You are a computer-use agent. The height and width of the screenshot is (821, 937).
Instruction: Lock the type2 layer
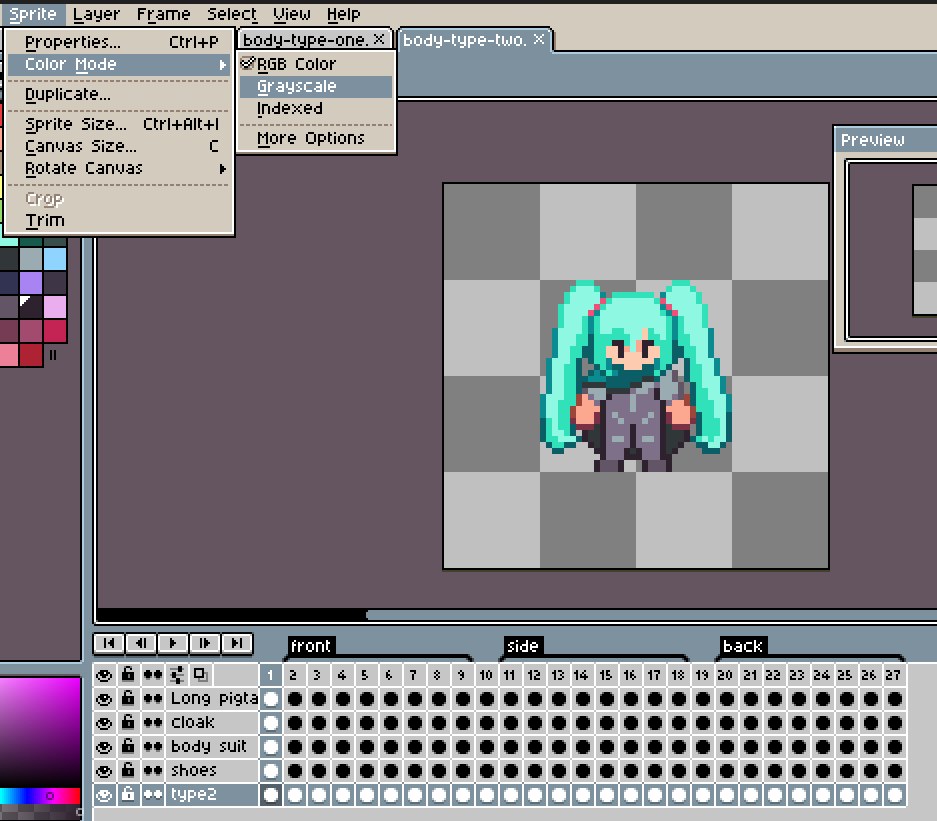(128, 795)
